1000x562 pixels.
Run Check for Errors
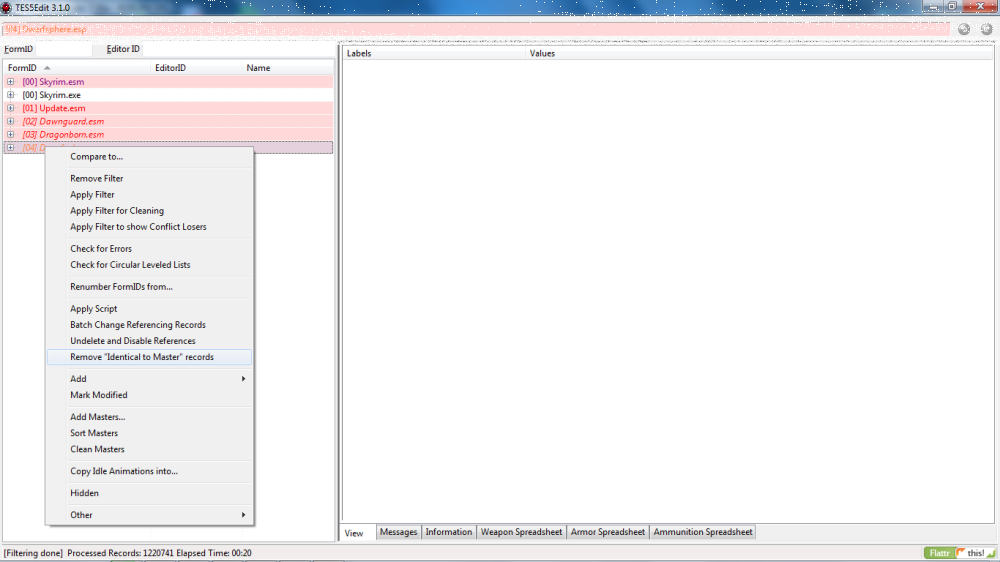pos(149,249)
